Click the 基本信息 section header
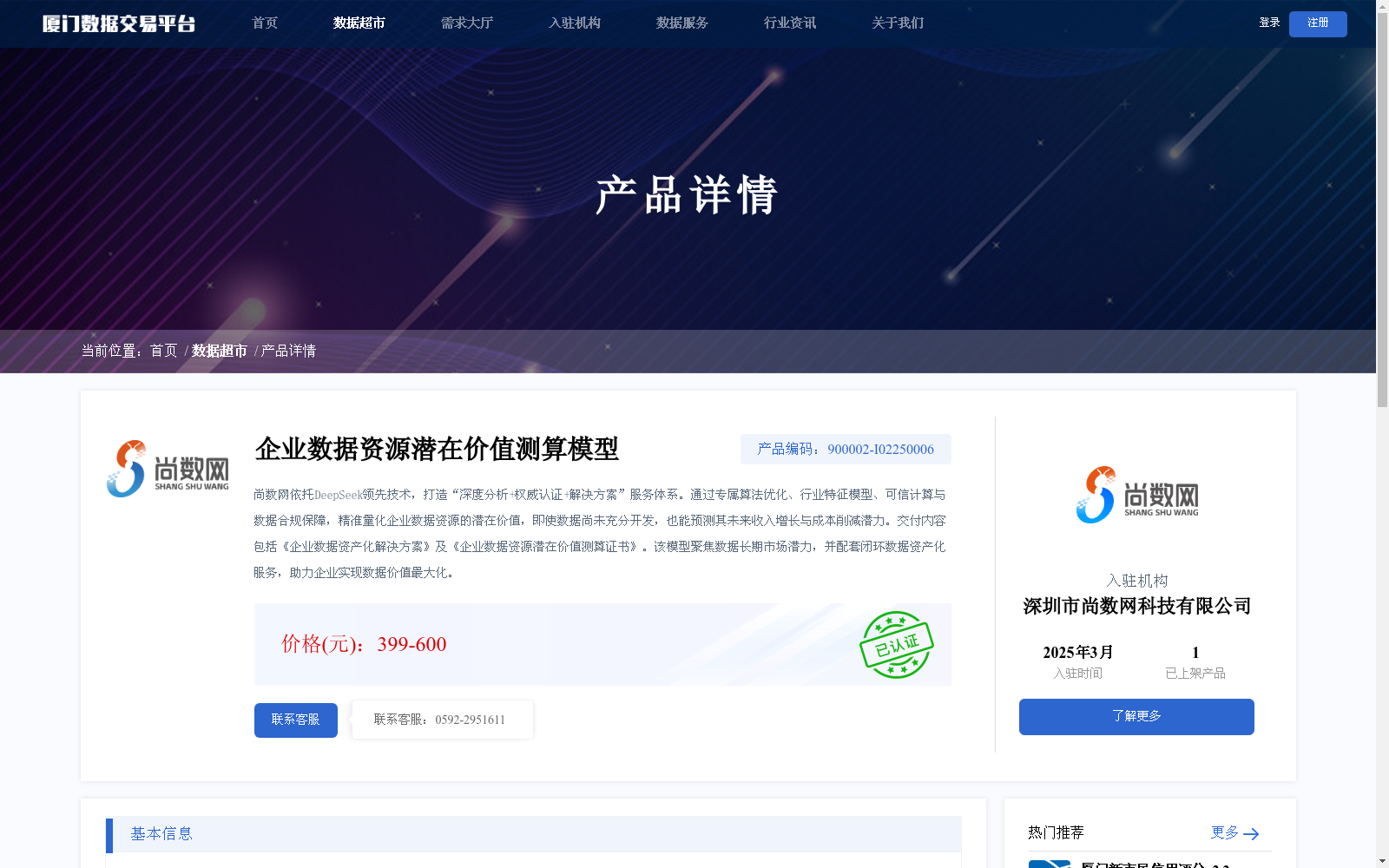The image size is (1389, 868). [534, 834]
